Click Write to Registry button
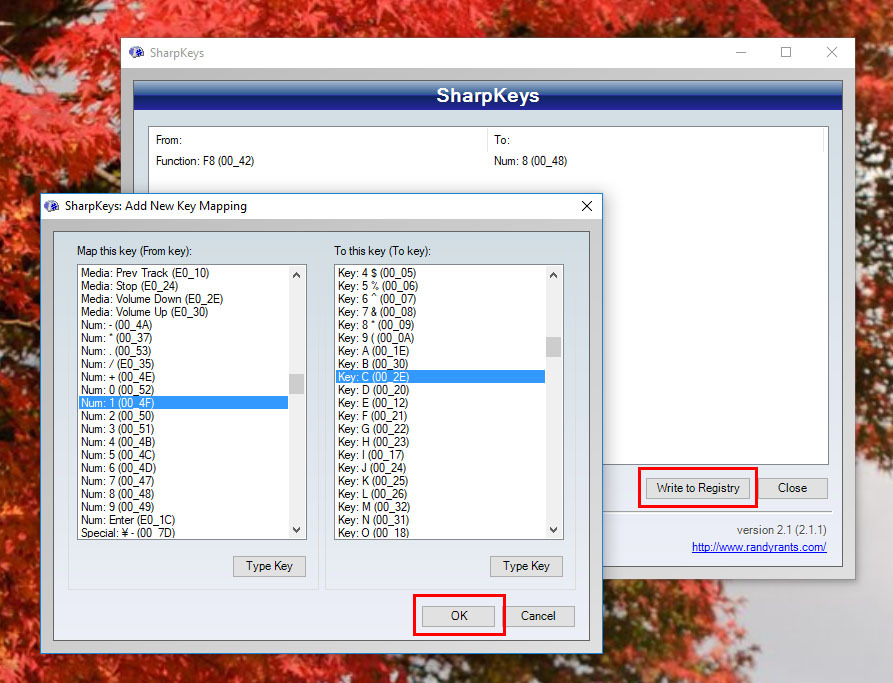The height and width of the screenshot is (683, 893). (697, 488)
